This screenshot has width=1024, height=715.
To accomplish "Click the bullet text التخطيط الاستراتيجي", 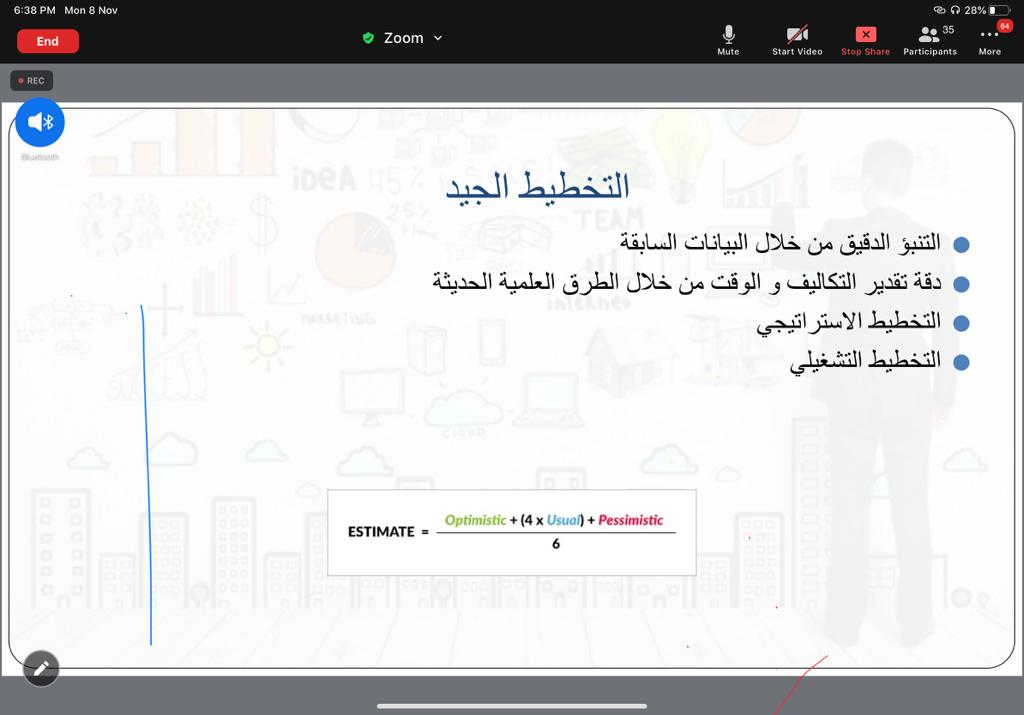I will (x=849, y=322).
